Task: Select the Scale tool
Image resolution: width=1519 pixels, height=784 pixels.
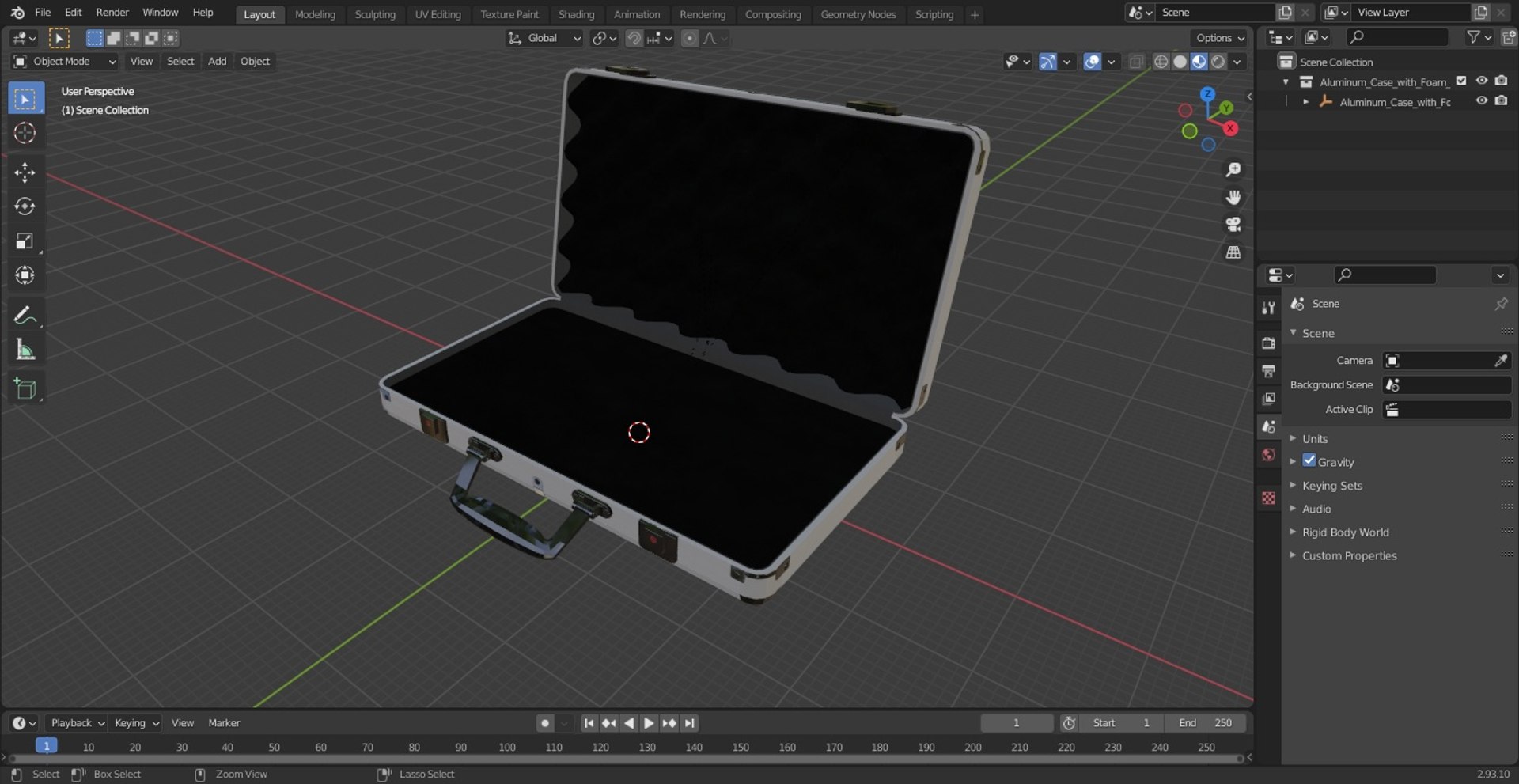Action: coord(25,241)
